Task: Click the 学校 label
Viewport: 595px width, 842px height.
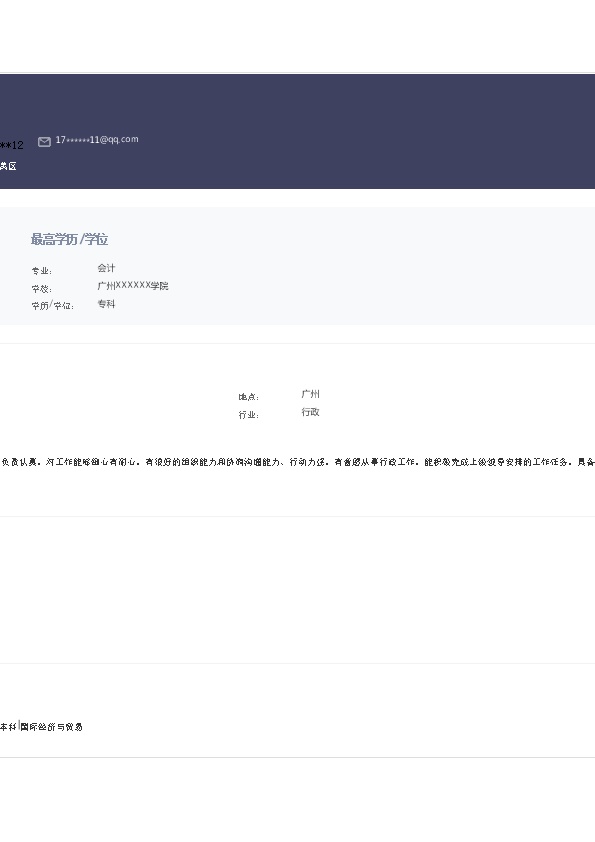Action: 41,289
